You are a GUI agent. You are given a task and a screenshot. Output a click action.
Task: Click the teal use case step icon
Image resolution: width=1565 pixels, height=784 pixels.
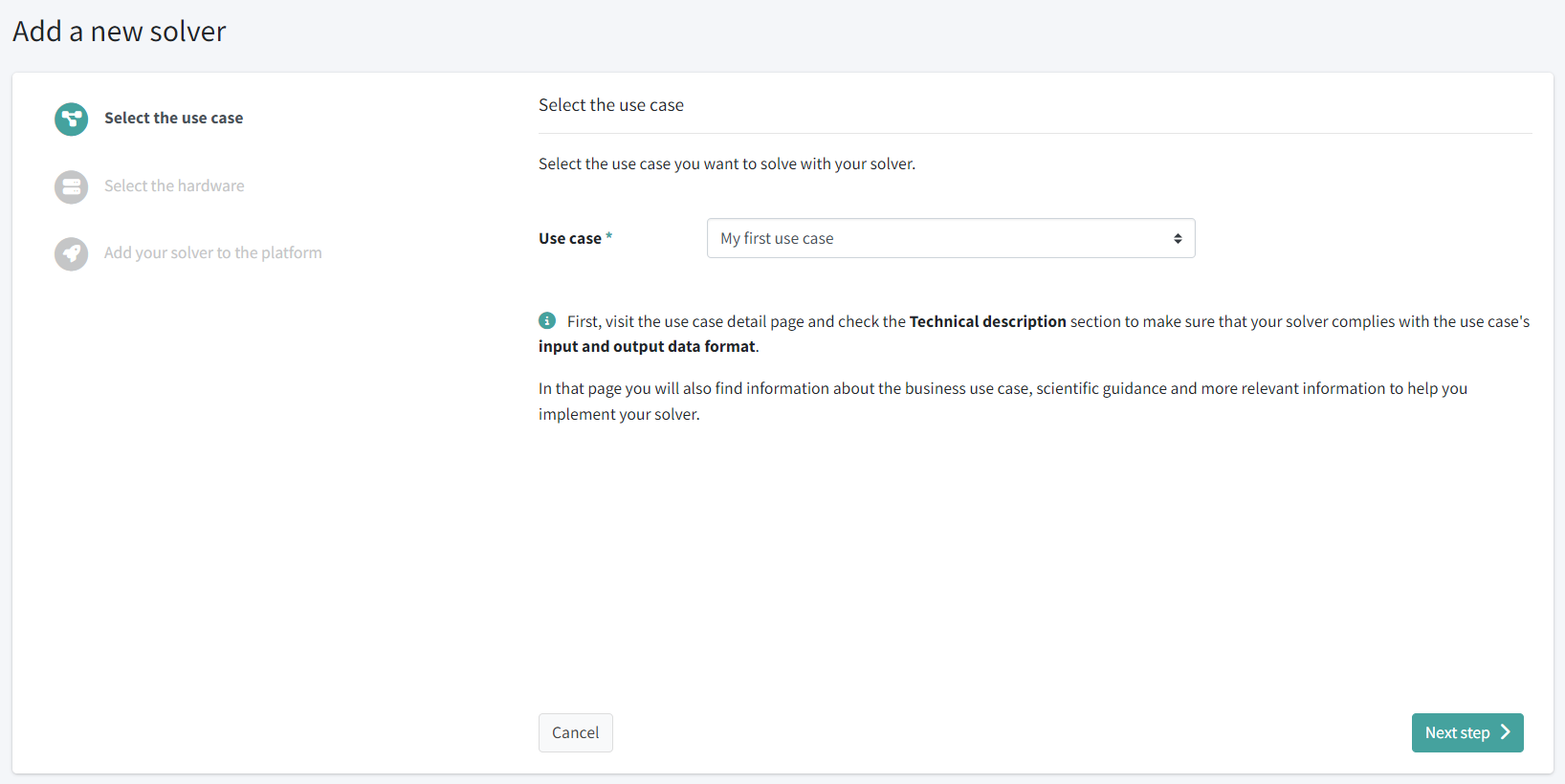coord(71,119)
